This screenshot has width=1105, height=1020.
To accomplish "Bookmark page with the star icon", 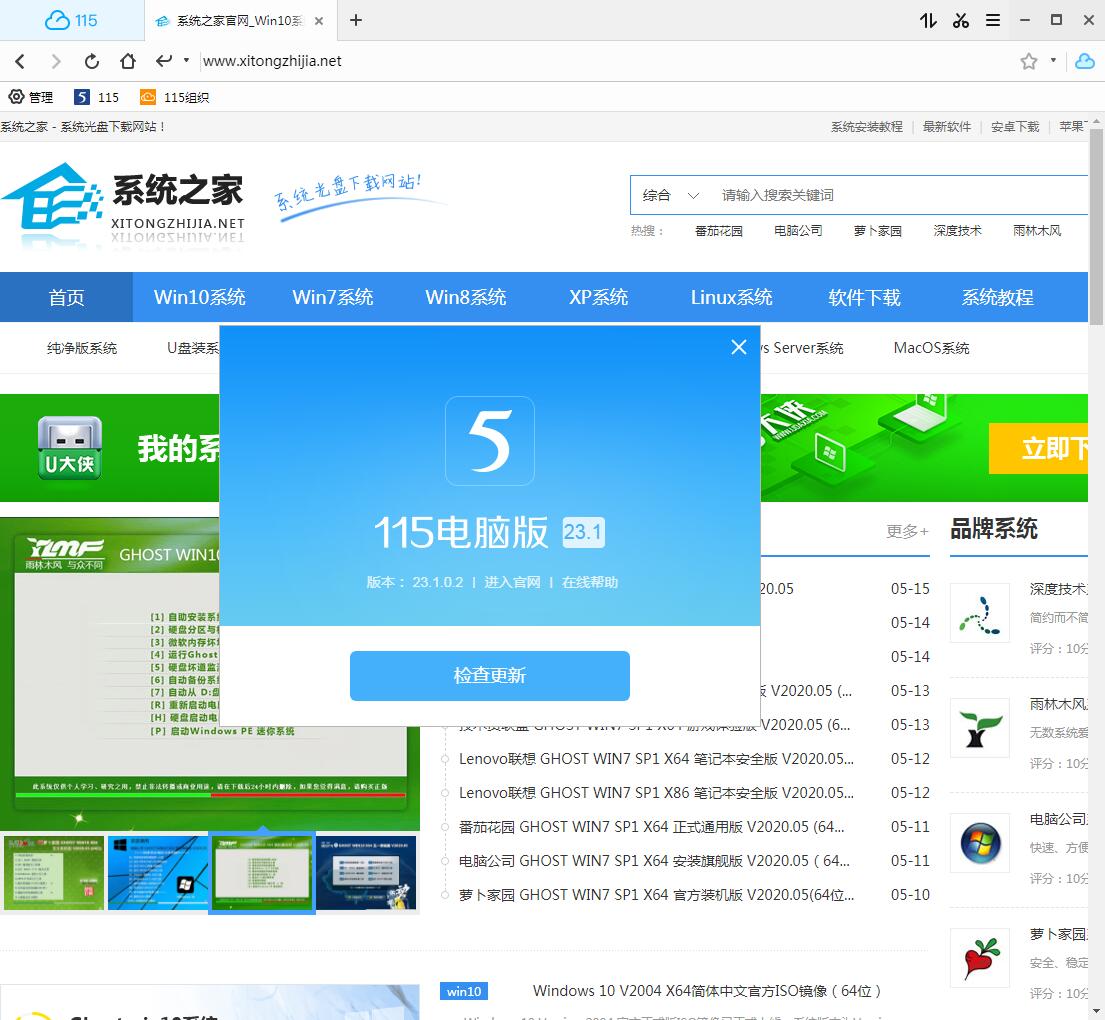I will click(x=1029, y=61).
